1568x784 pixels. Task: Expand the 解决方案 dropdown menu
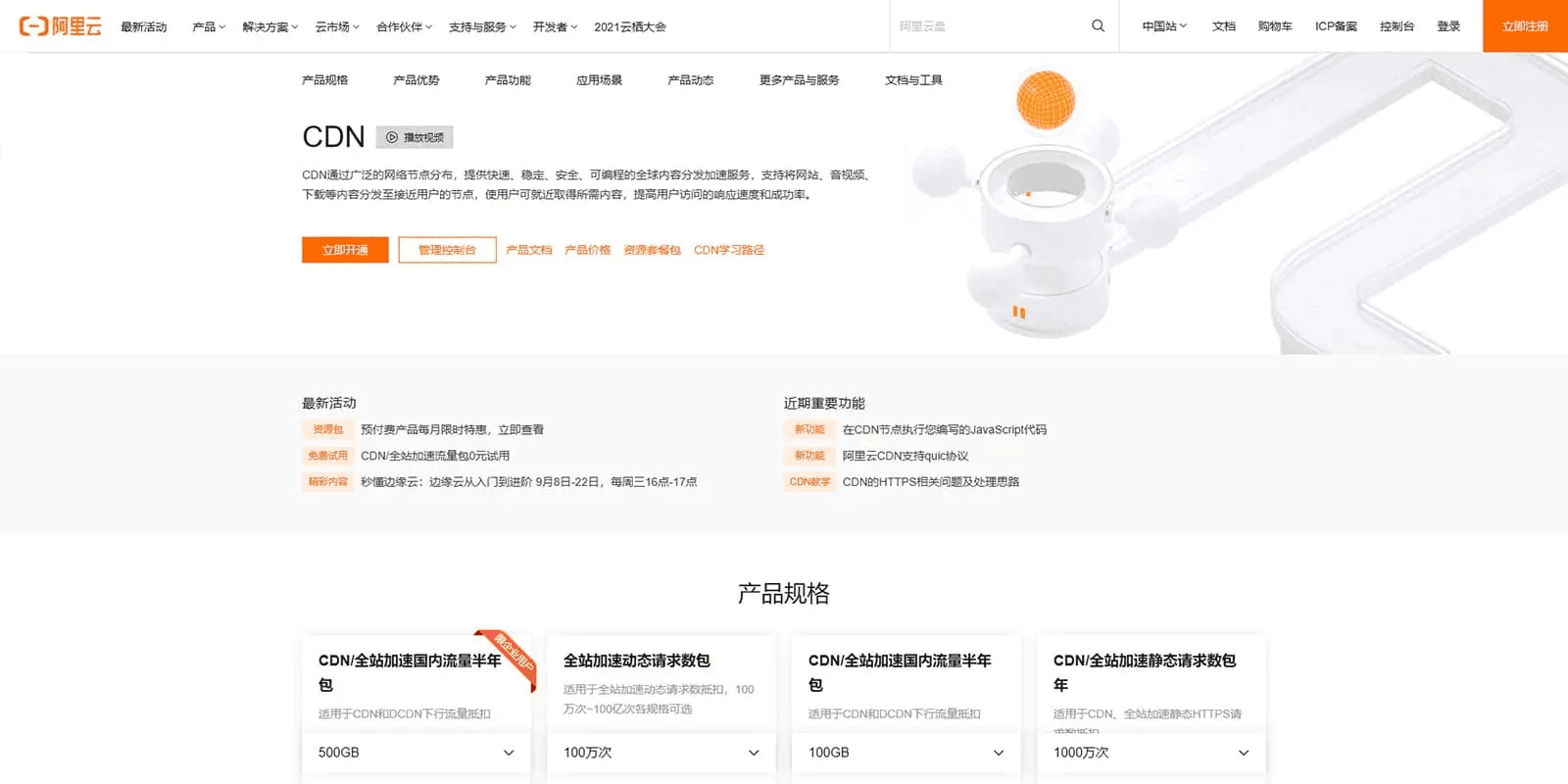tap(269, 26)
